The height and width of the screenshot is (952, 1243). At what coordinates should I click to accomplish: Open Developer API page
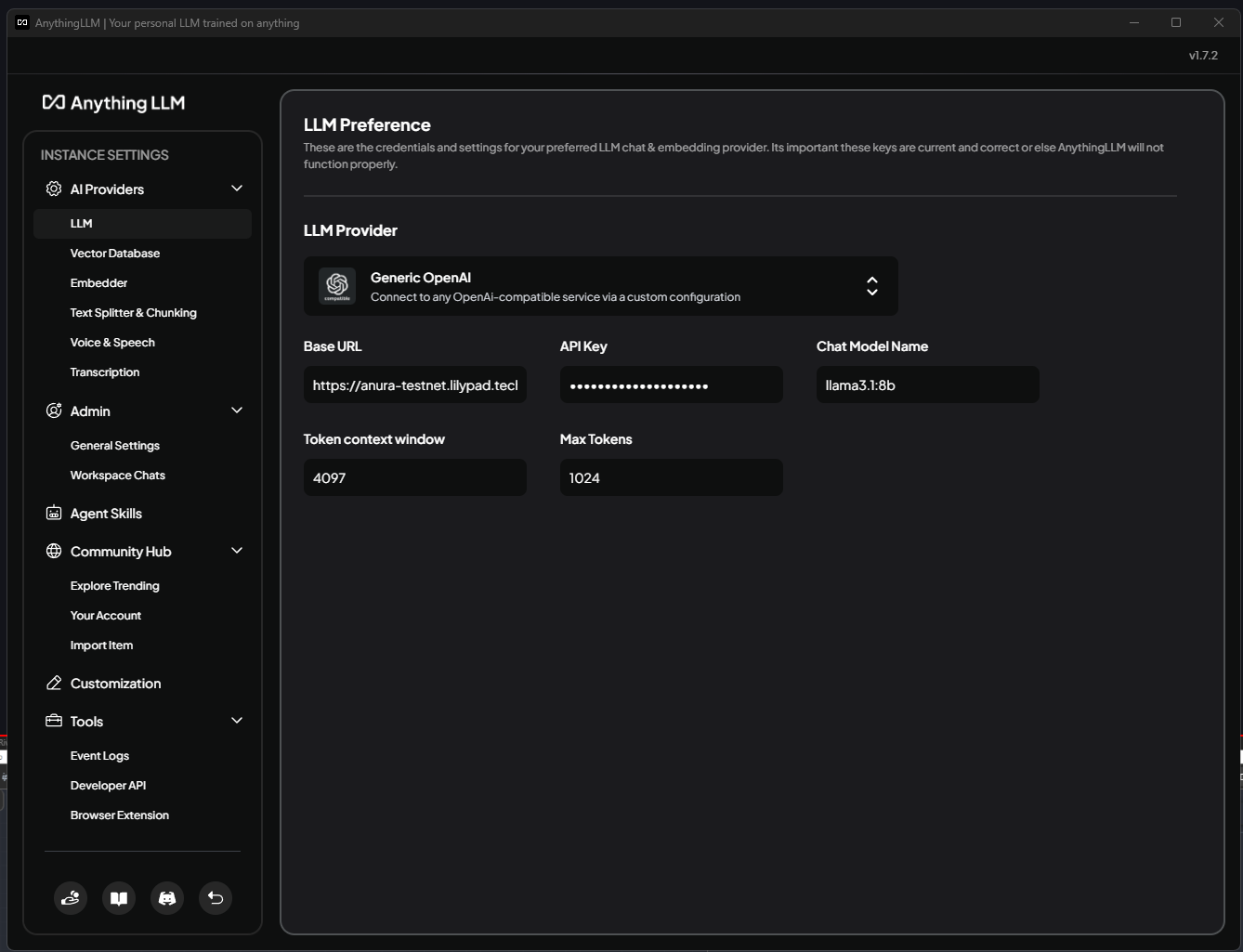pyautogui.click(x=109, y=786)
